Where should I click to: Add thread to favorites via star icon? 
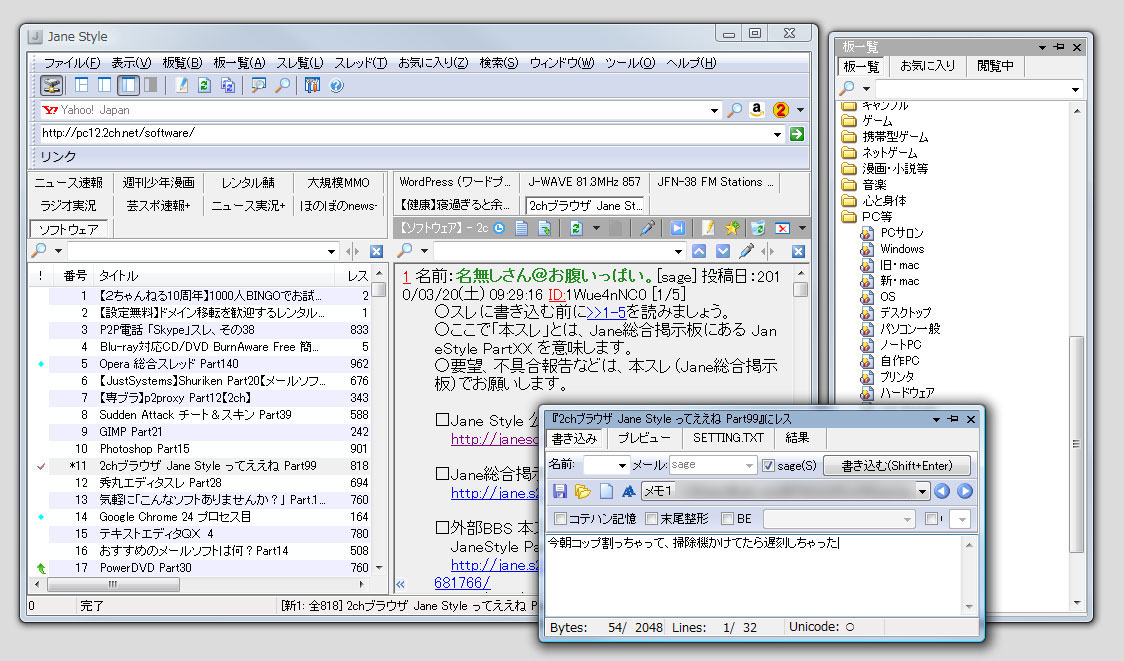(732, 227)
